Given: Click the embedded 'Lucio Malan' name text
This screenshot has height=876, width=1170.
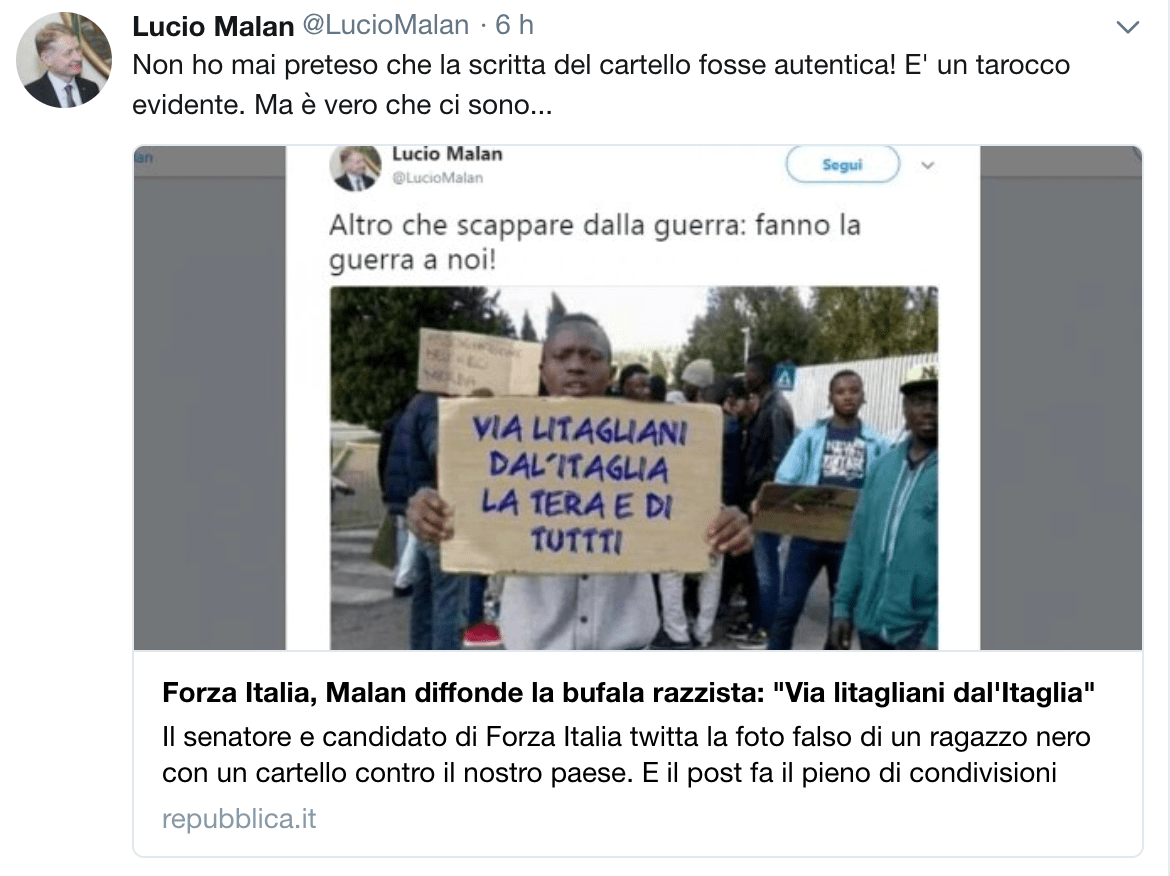Looking at the screenshot, I should pyautogui.click(x=447, y=154).
